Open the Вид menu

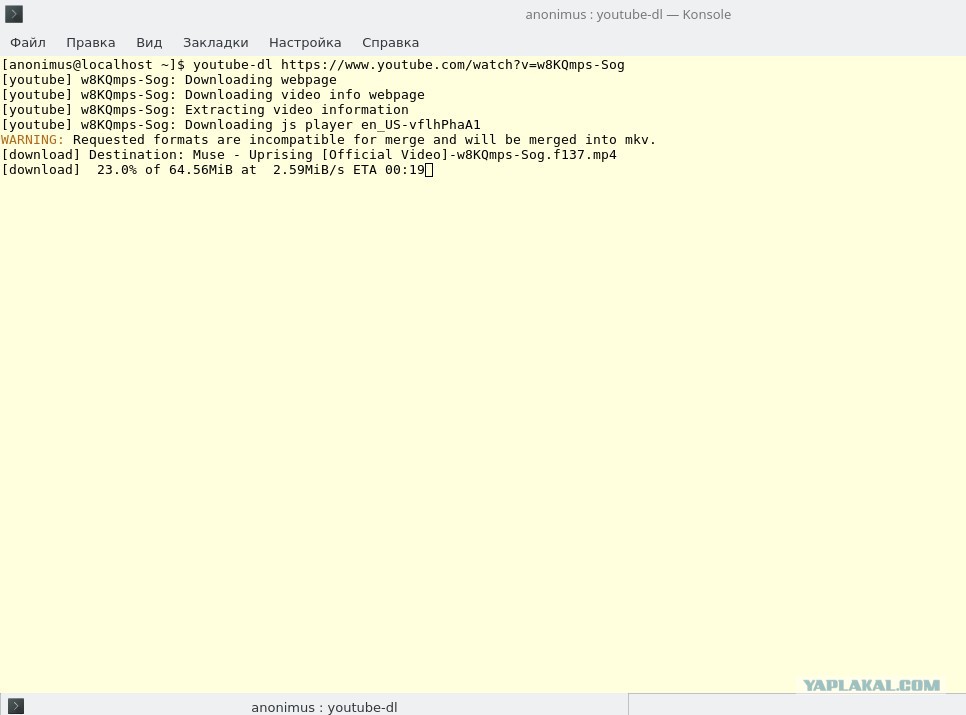coord(149,42)
